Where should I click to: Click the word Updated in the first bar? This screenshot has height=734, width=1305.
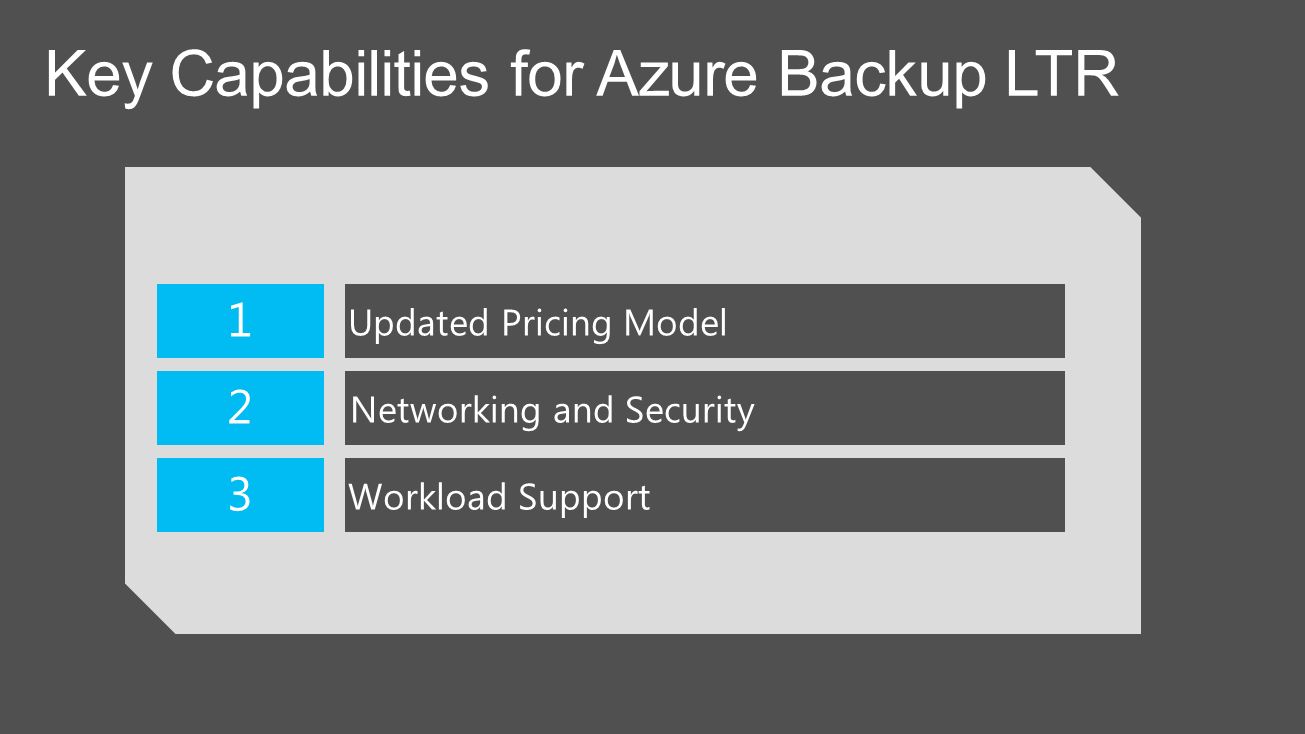click(420, 324)
